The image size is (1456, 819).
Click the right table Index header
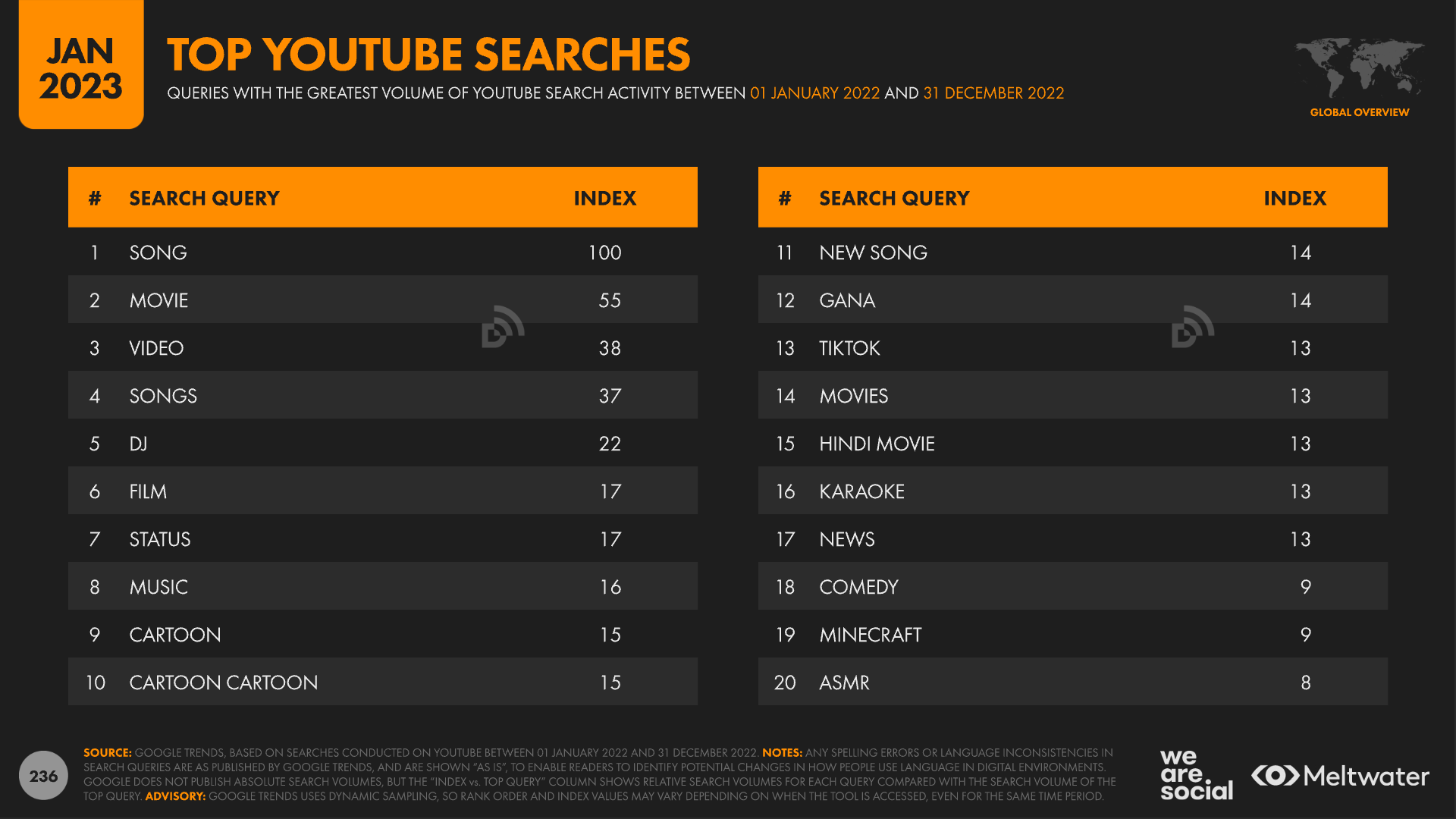tap(1294, 198)
